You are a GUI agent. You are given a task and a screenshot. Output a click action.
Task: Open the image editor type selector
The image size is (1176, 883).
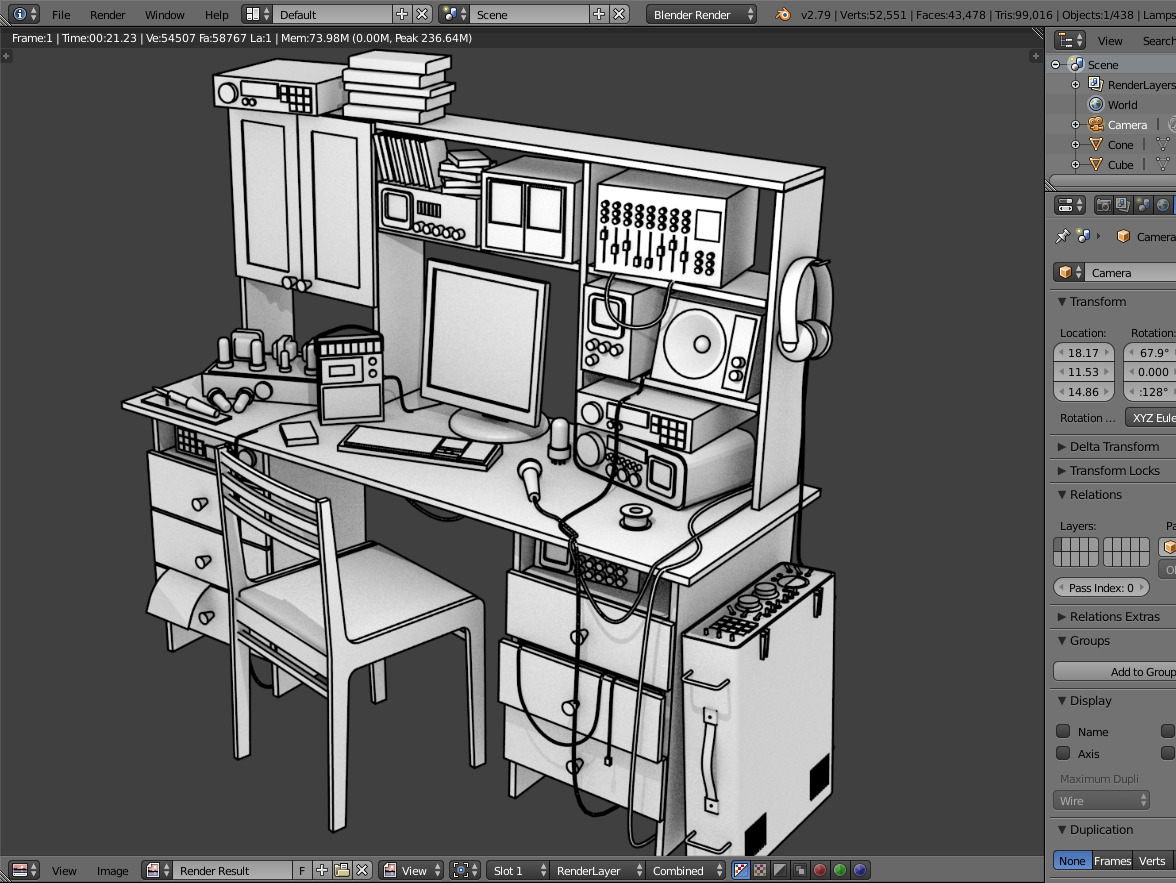pyautogui.click(x=24, y=870)
